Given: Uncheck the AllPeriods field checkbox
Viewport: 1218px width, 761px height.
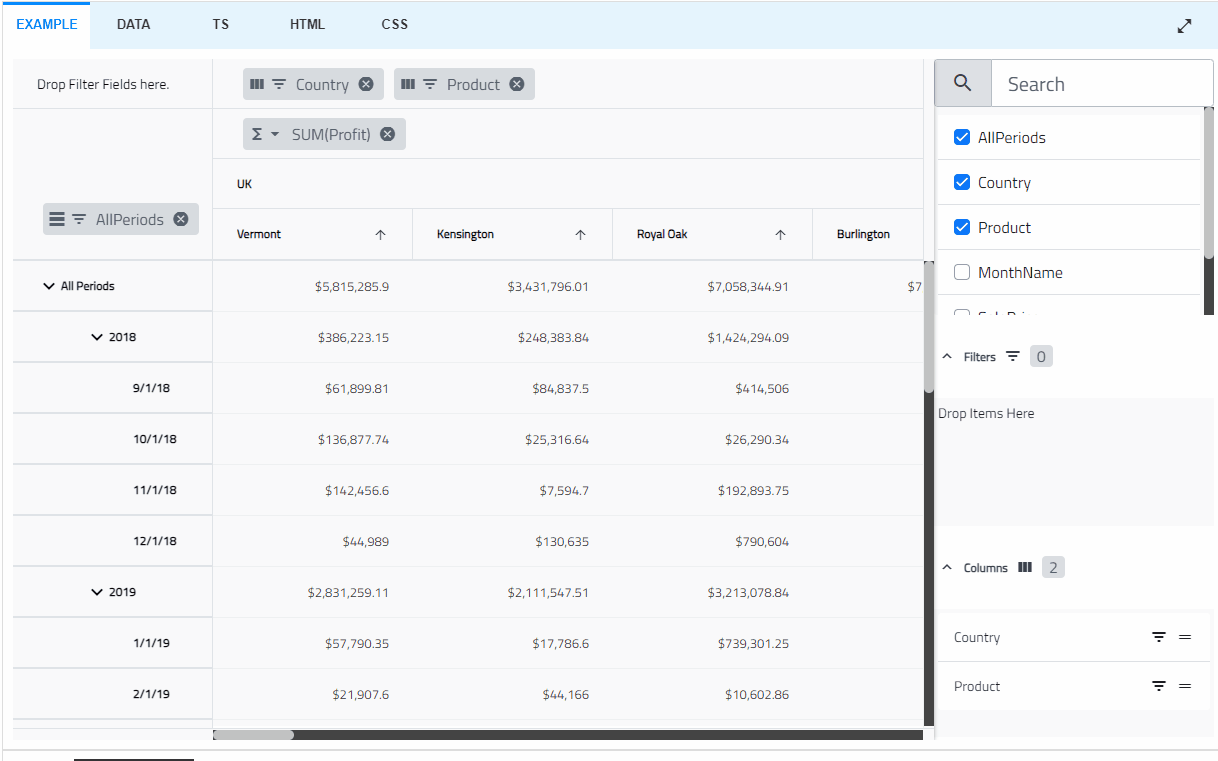Looking at the screenshot, I should click(962, 137).
